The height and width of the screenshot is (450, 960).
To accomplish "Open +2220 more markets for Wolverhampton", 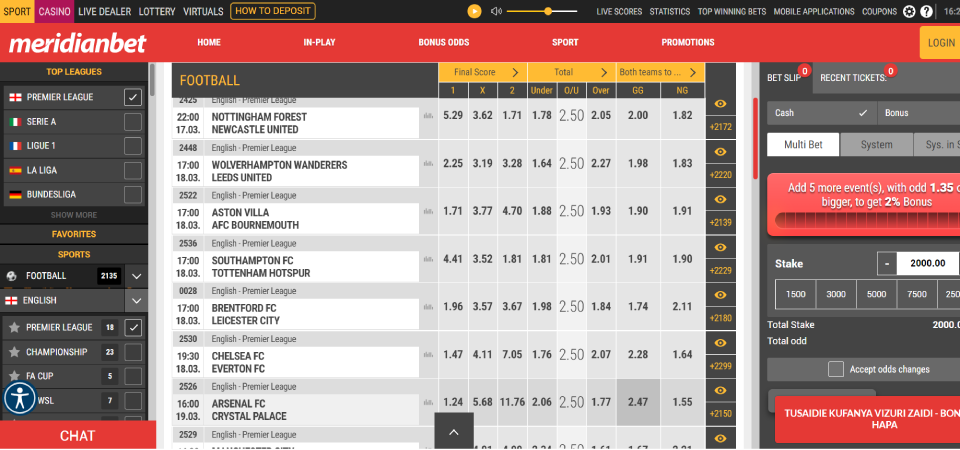I will click(x=721, y=175).
